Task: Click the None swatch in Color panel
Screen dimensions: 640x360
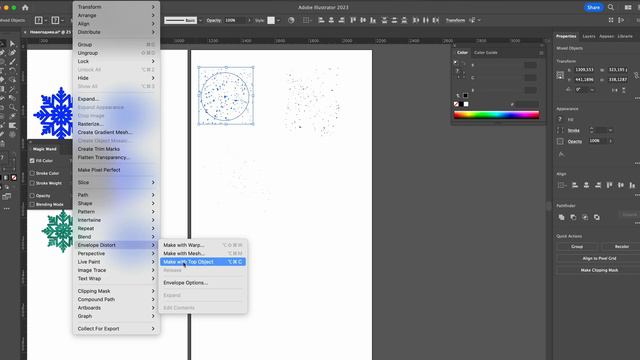Action: pyautogui.click(x=456, y=104)
